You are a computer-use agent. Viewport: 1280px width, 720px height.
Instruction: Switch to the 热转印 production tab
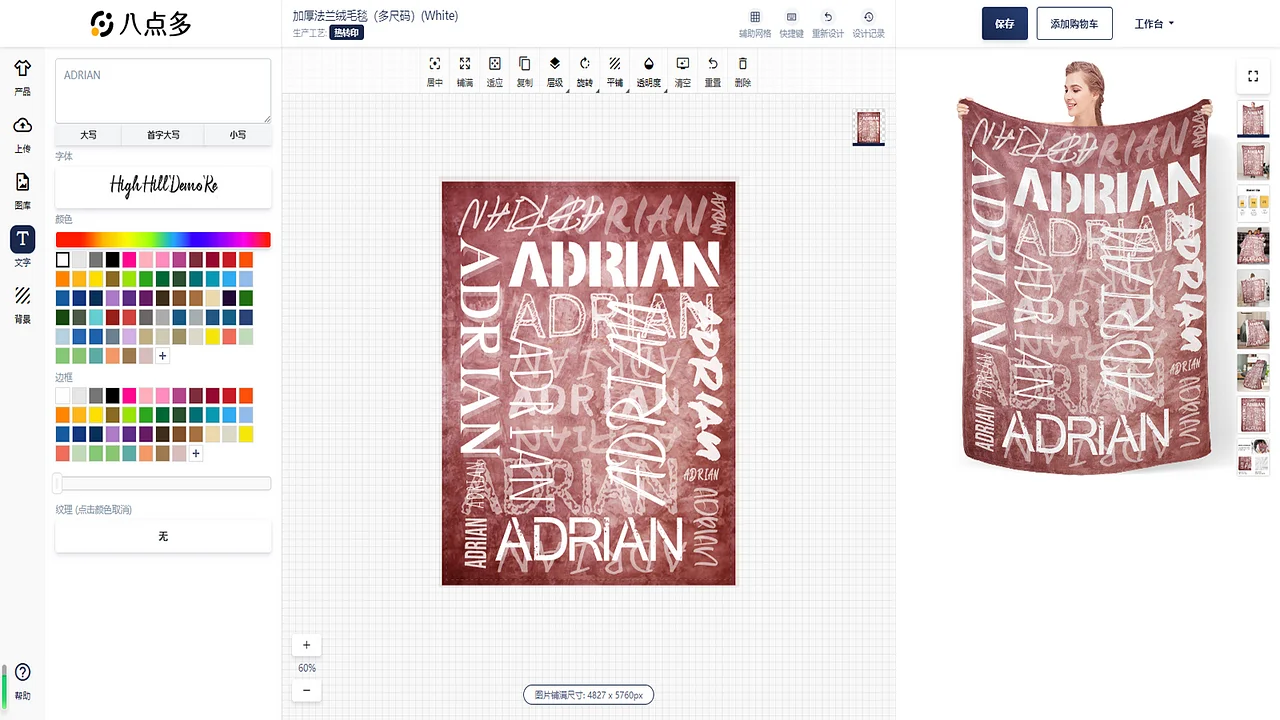(346, 33)
